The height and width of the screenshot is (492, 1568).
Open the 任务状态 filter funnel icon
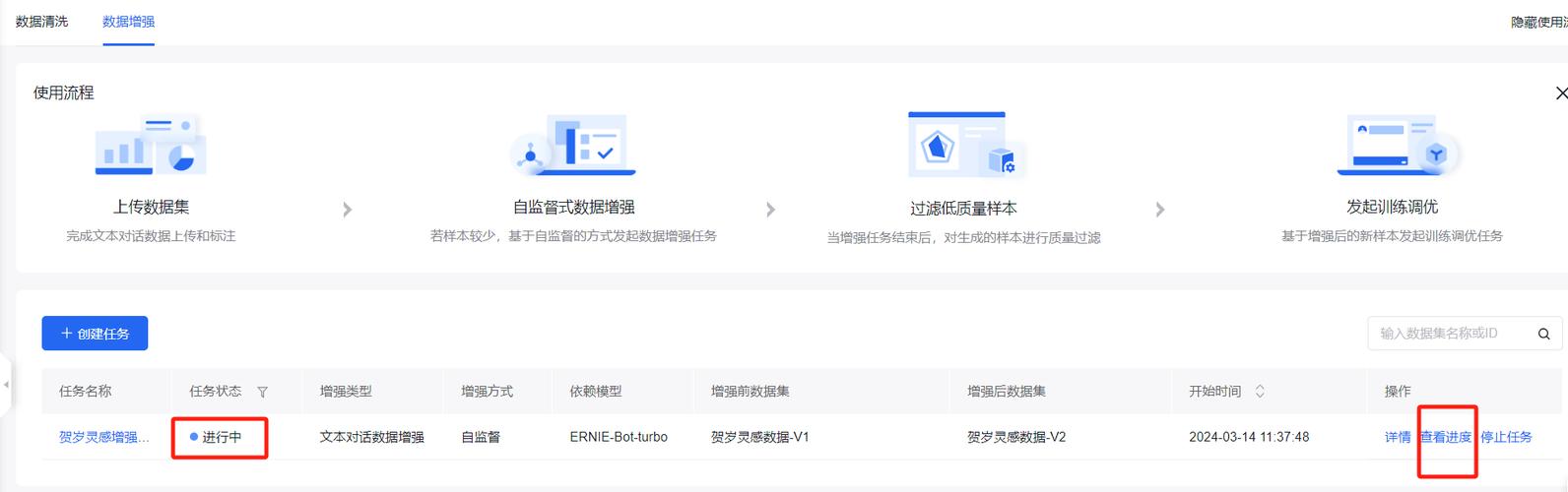pyautogui.click(x=262, y=392)
